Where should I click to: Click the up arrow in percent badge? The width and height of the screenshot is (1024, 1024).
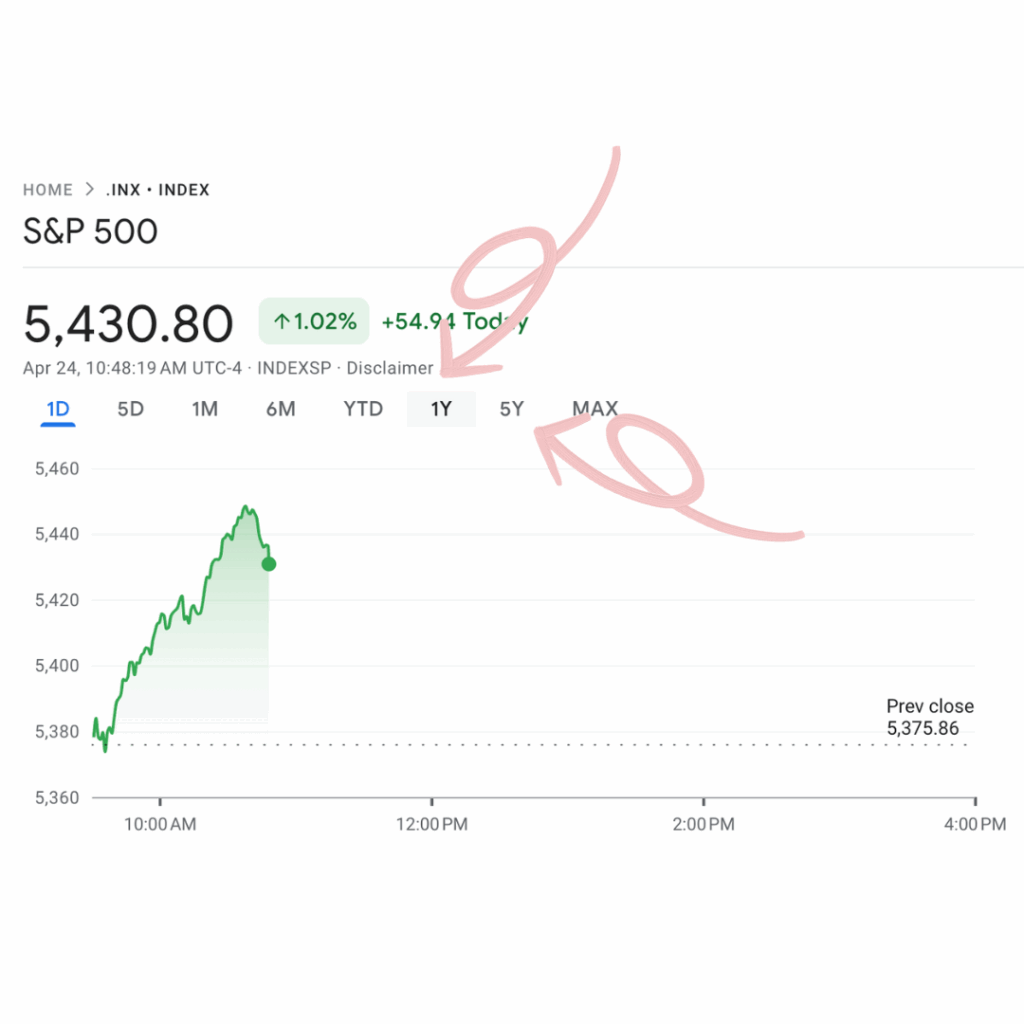coord(281,321)
